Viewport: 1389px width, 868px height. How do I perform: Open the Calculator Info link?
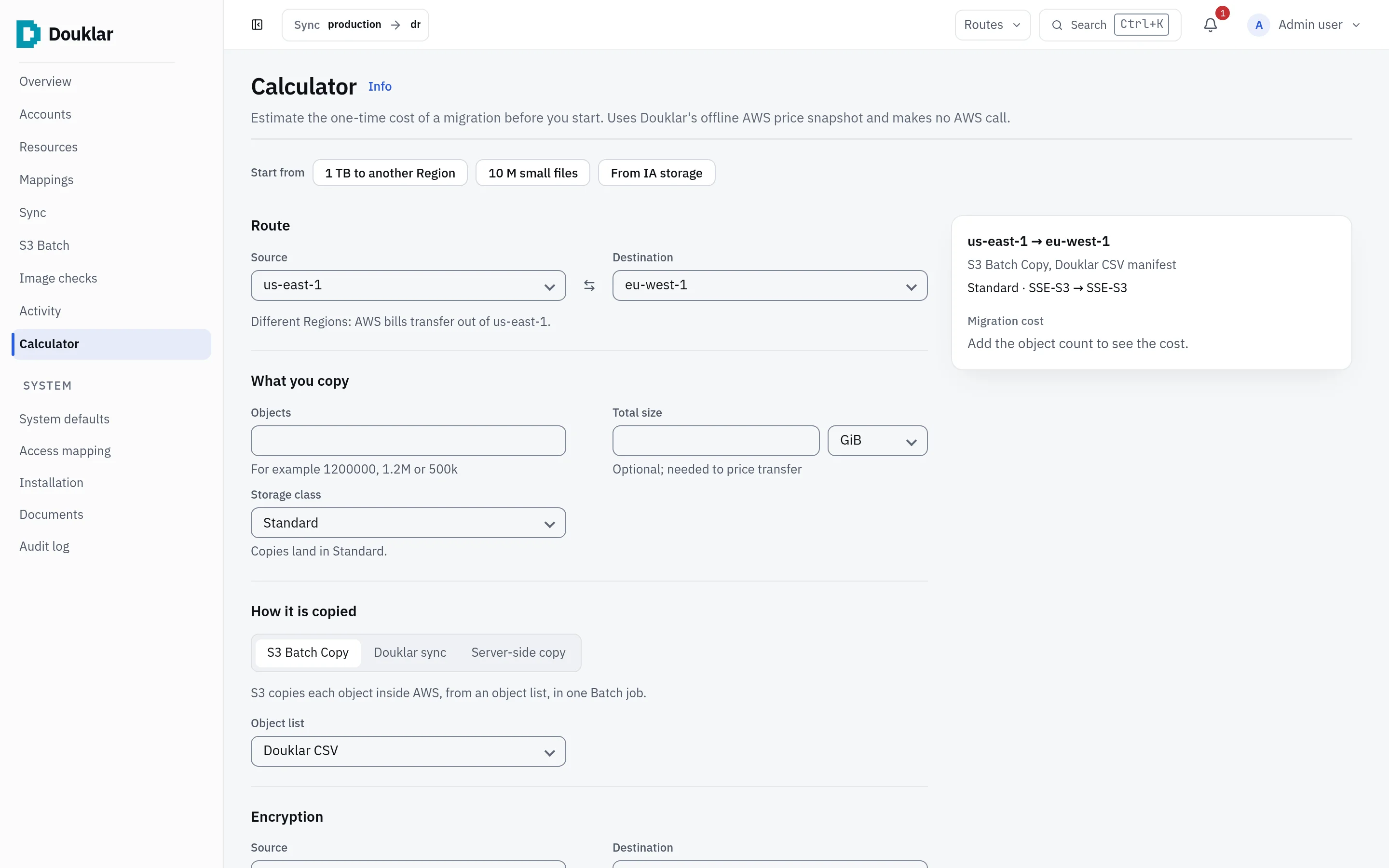point(380,87)
